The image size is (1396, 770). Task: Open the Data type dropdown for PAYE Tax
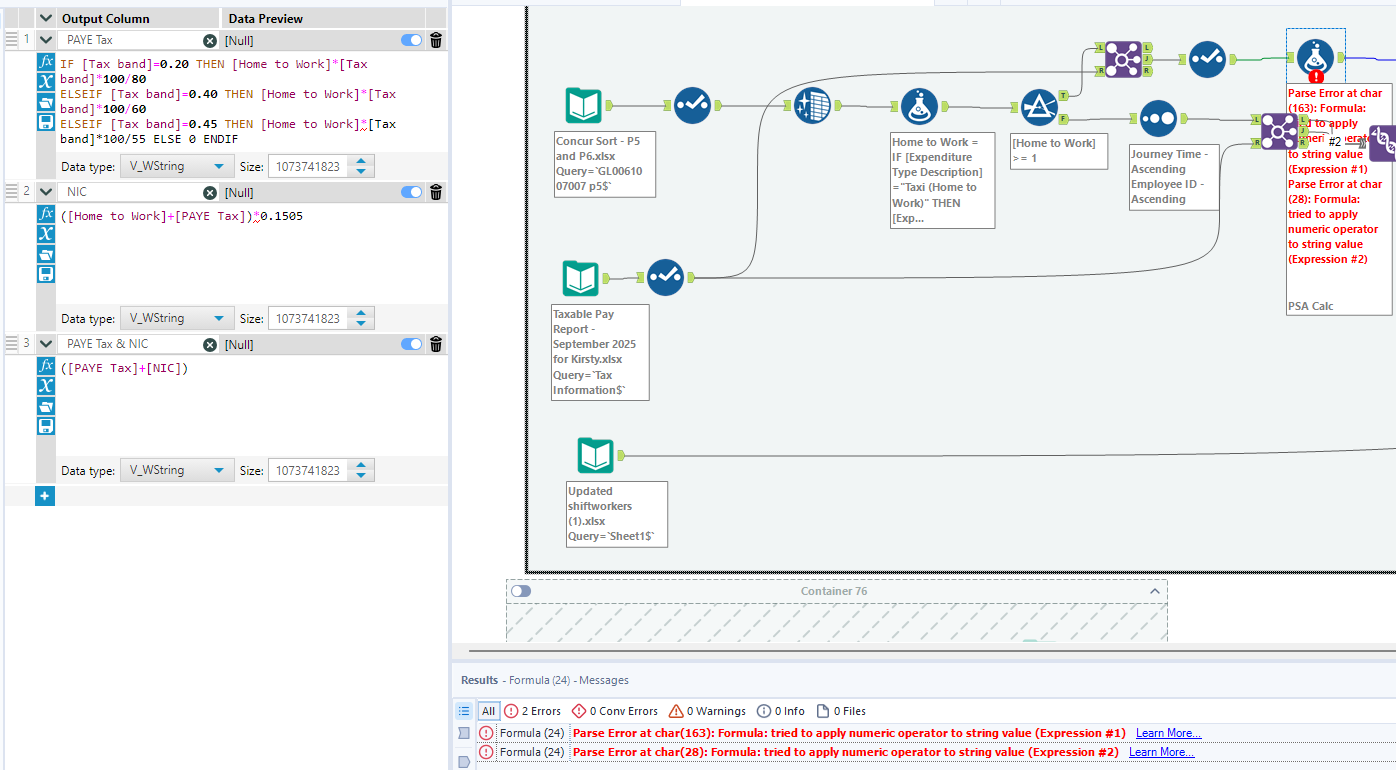[177, 166]
